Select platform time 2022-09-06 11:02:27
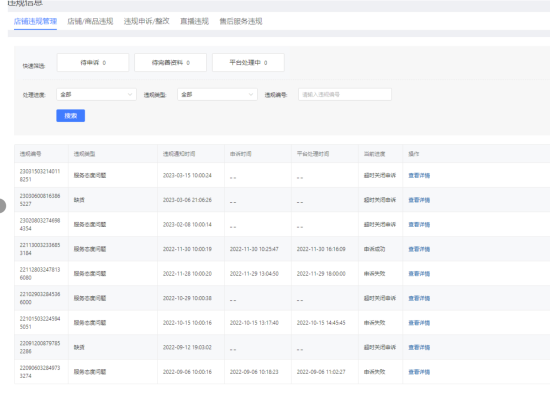This screenshot has height=399, width=550. [x=321, y=372]
